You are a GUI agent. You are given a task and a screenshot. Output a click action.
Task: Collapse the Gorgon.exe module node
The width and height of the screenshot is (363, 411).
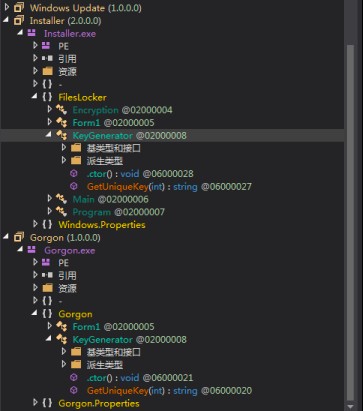pos(21,250)
